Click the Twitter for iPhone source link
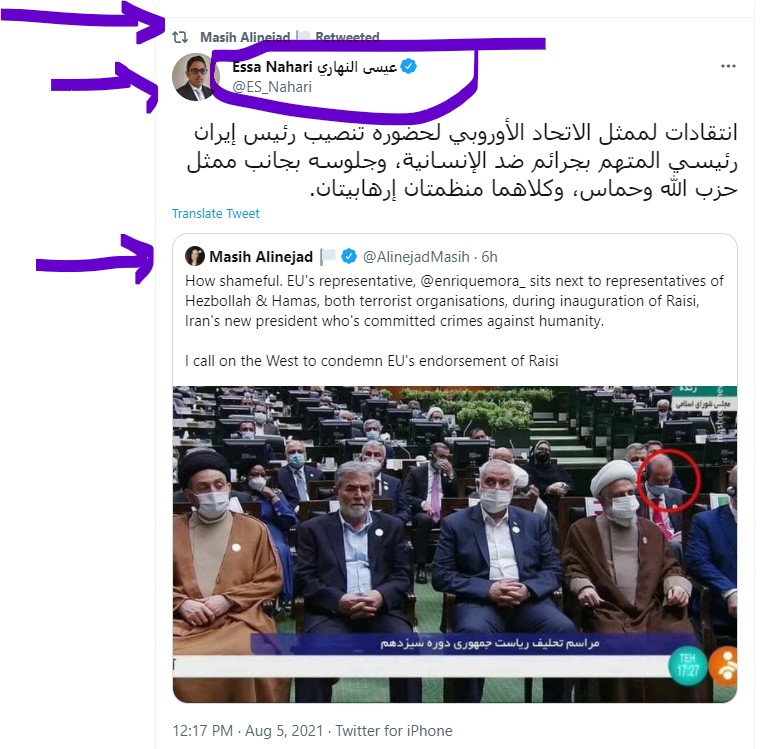The image size is (784, 749). 394,730
